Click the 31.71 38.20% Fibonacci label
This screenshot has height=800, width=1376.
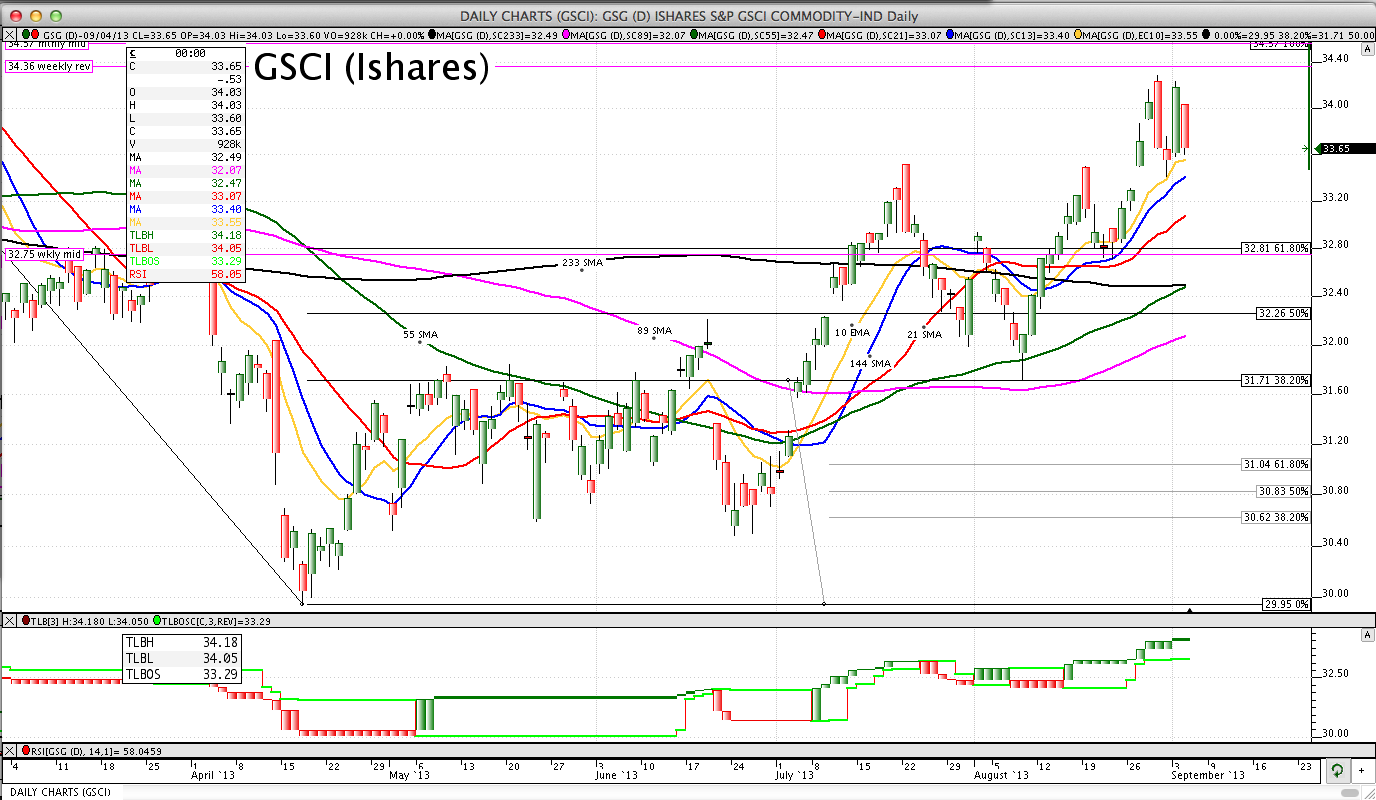point(1276,380)
